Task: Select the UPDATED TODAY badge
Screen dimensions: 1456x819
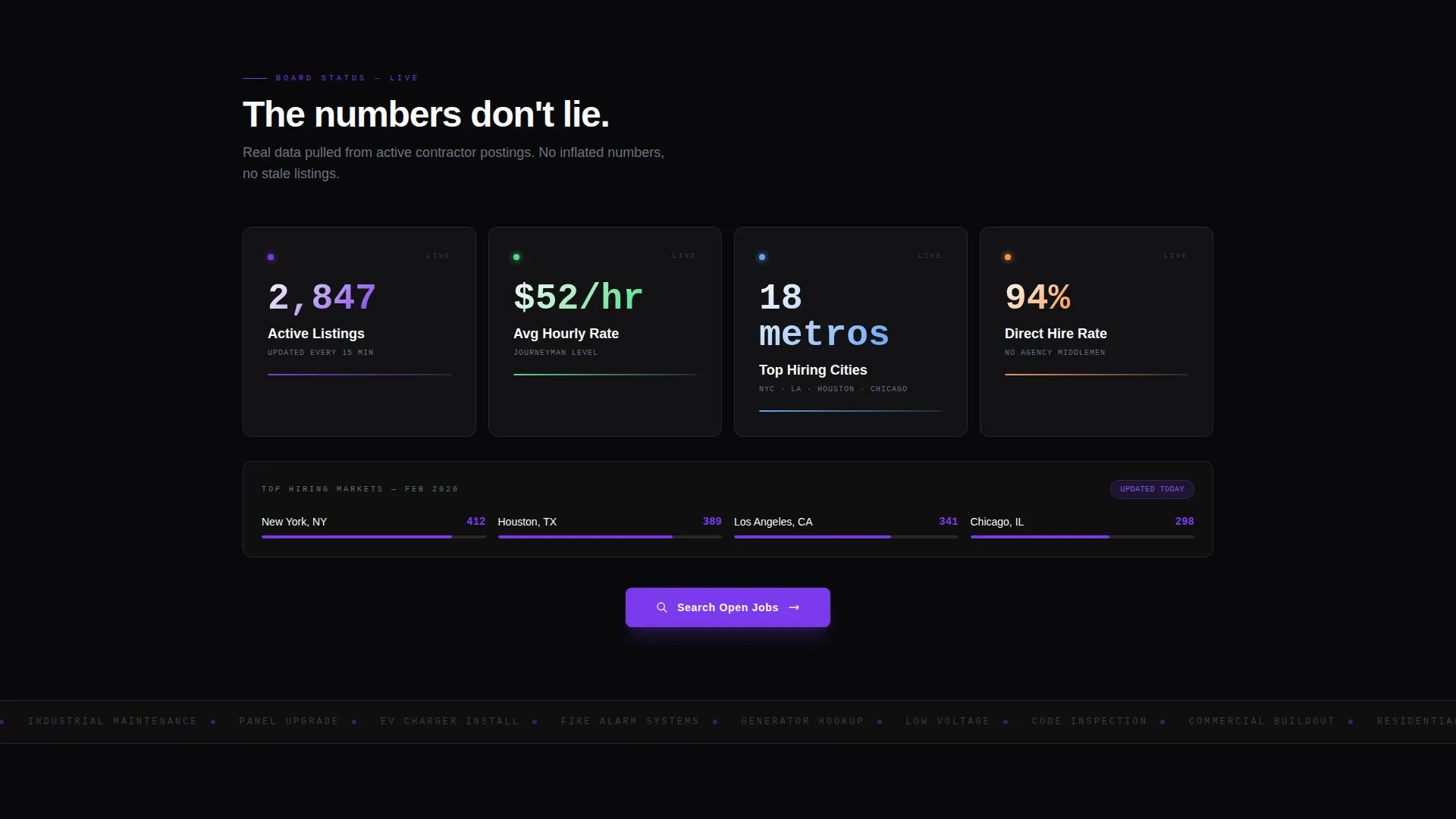Action: [x=1152, y=489]
